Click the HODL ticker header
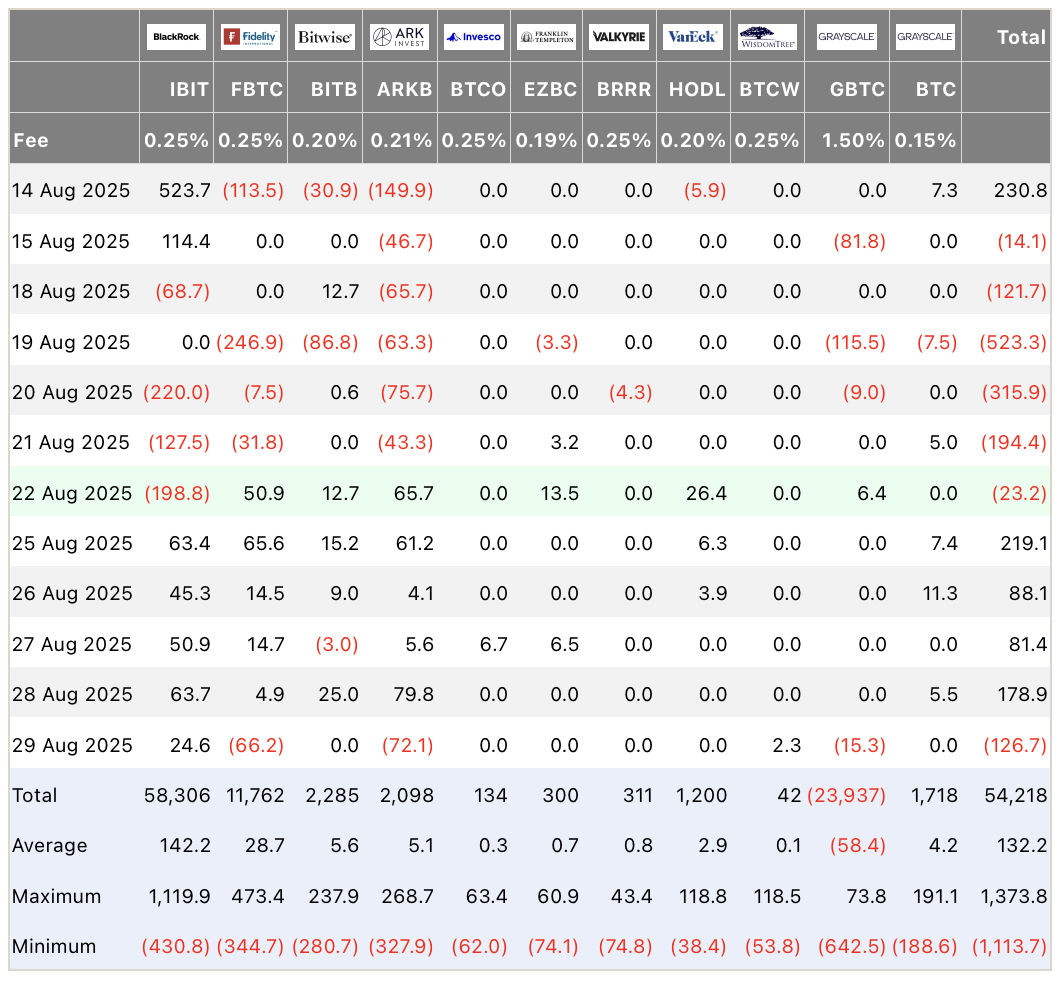1064x982 pixels. (697, 88)
